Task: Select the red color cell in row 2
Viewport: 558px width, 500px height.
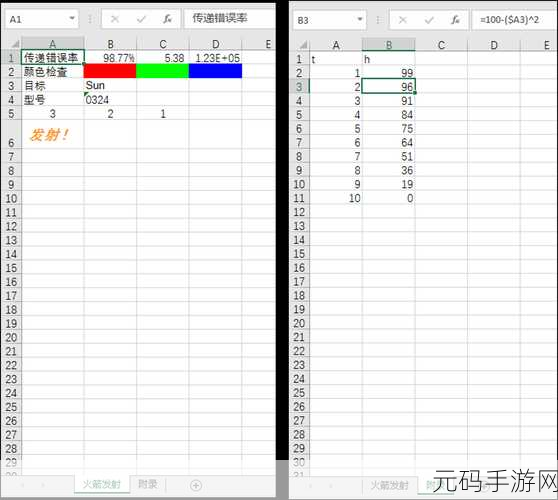Action: click(x=110, y=71)
